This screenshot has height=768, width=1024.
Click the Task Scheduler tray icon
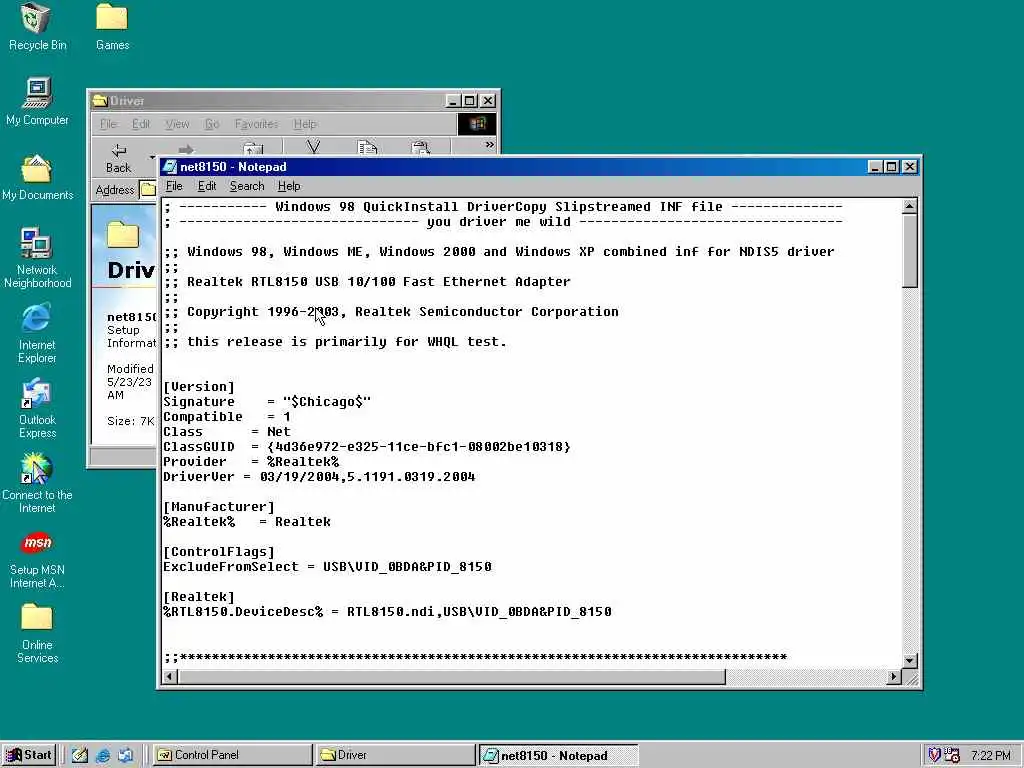(952, 755)
